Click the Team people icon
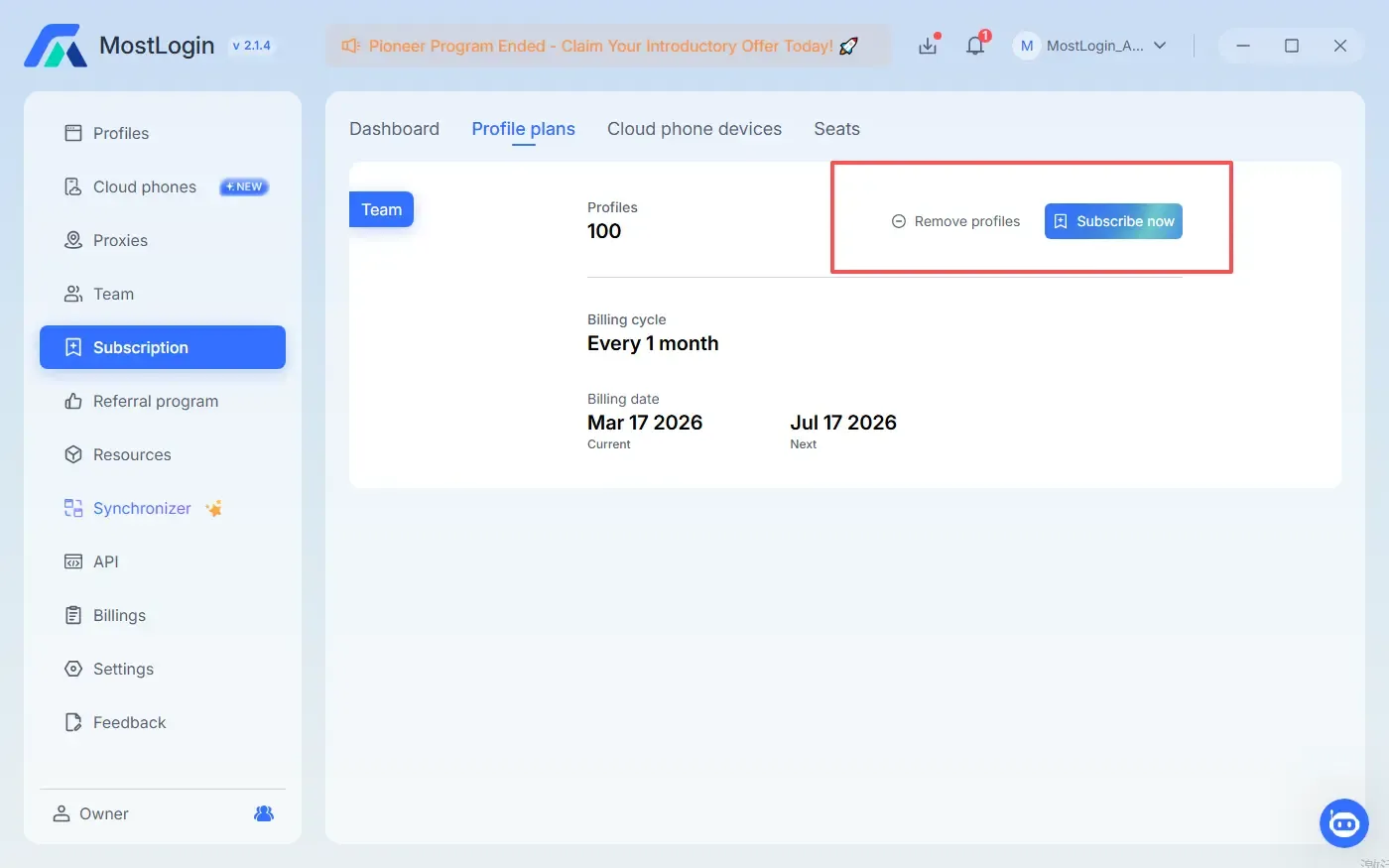 pyautogui.click(x=73, y=294)
